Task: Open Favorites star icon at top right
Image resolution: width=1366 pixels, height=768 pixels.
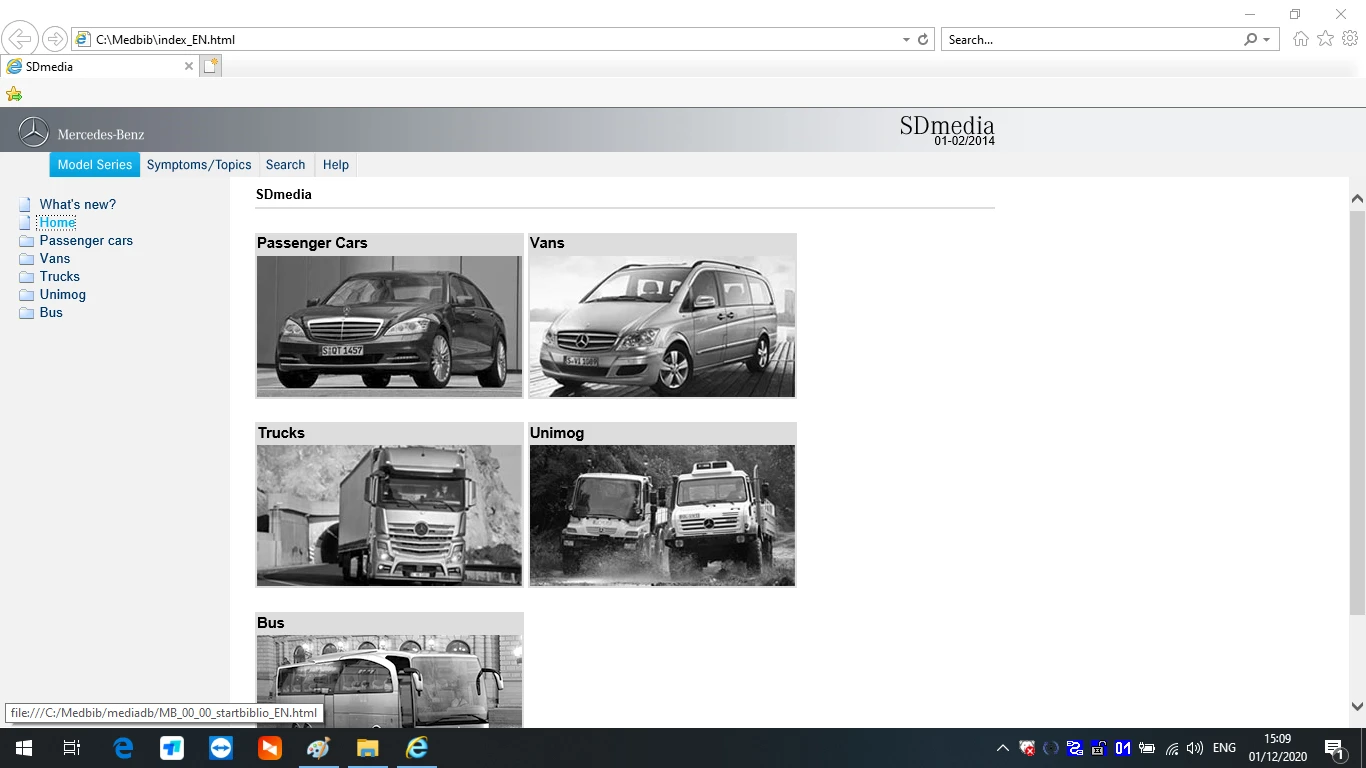Action: point(1325,39)
